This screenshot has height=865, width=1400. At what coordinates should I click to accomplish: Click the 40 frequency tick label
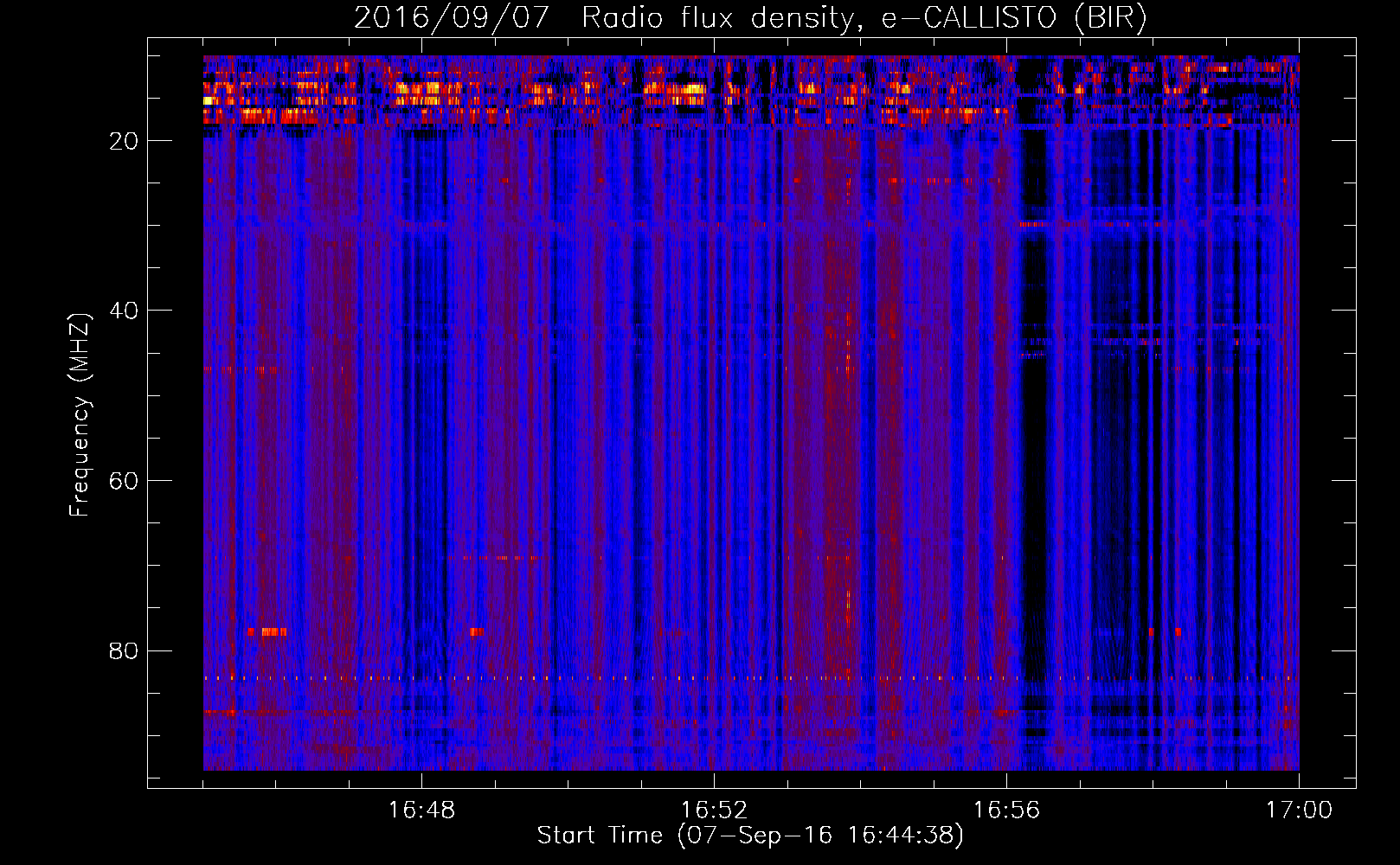click(124, 311)
